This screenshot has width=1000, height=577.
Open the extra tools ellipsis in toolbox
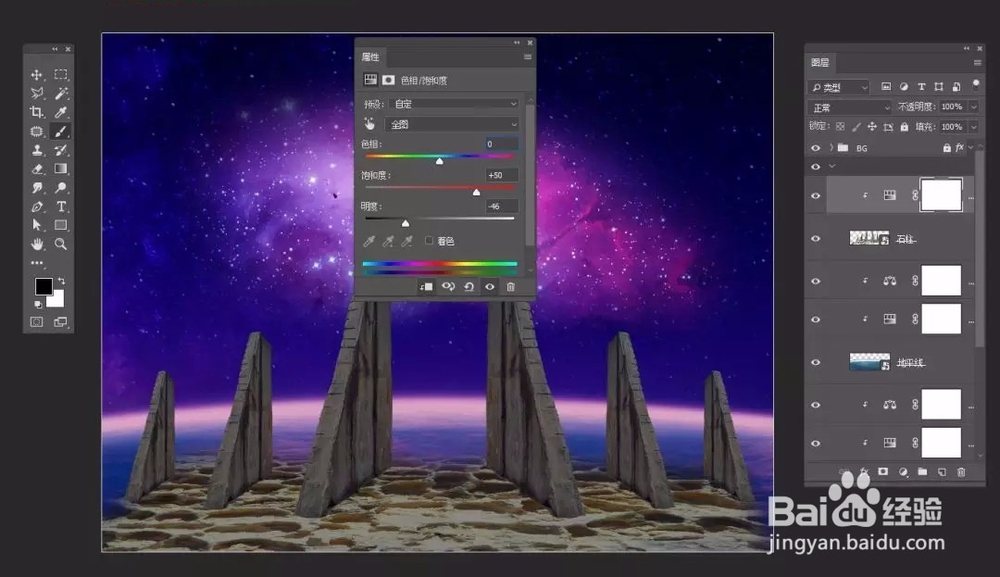point(37,262)
